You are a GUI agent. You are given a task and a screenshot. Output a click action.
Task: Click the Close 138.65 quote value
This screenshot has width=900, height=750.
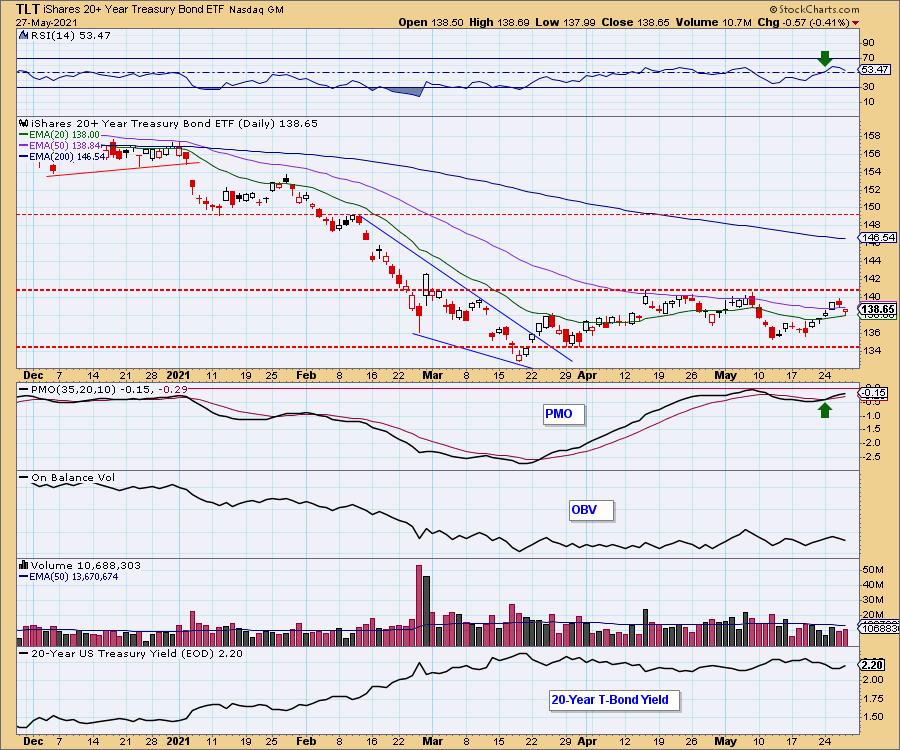coord(635,22)
